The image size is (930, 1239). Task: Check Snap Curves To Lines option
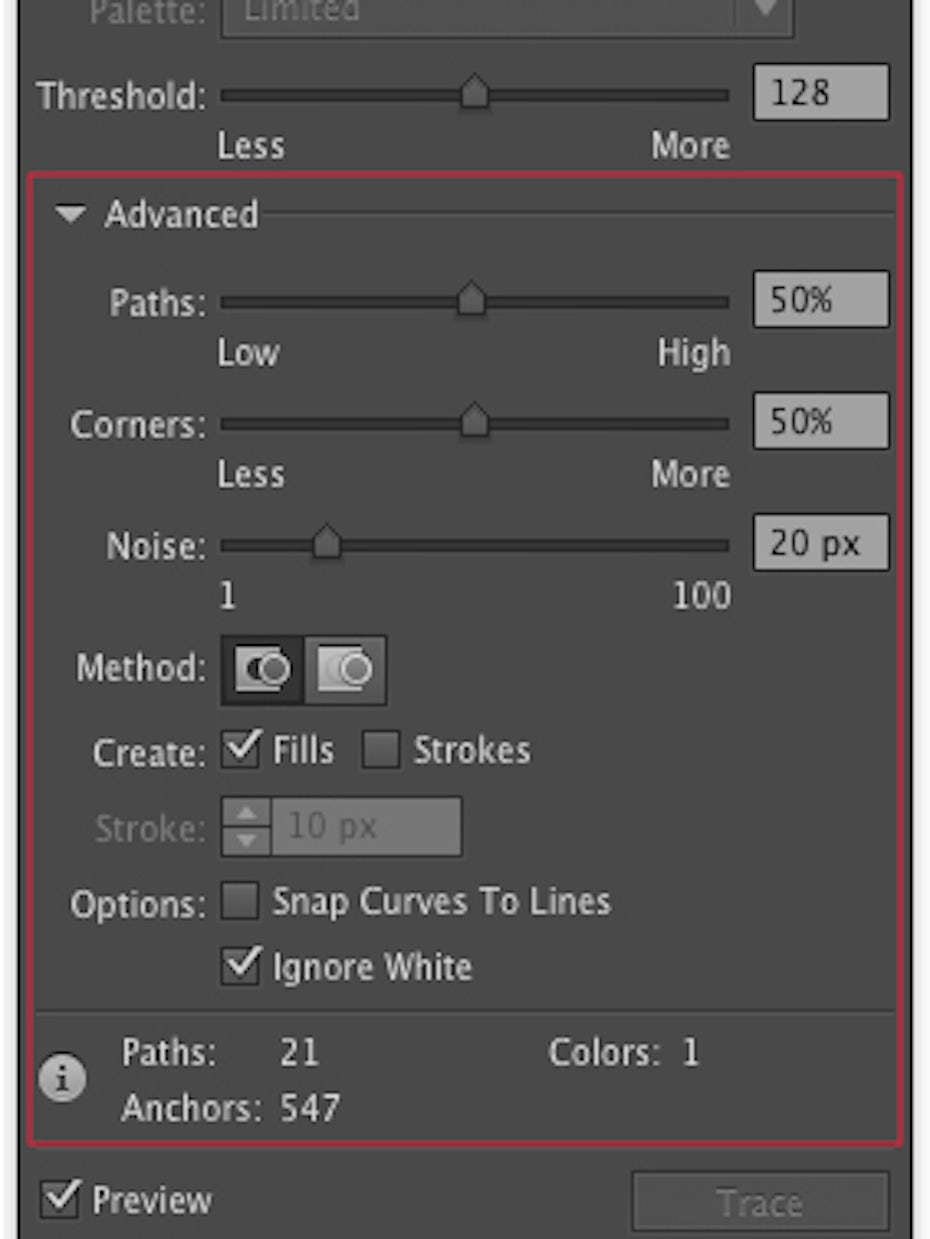[x=240, y=901]
